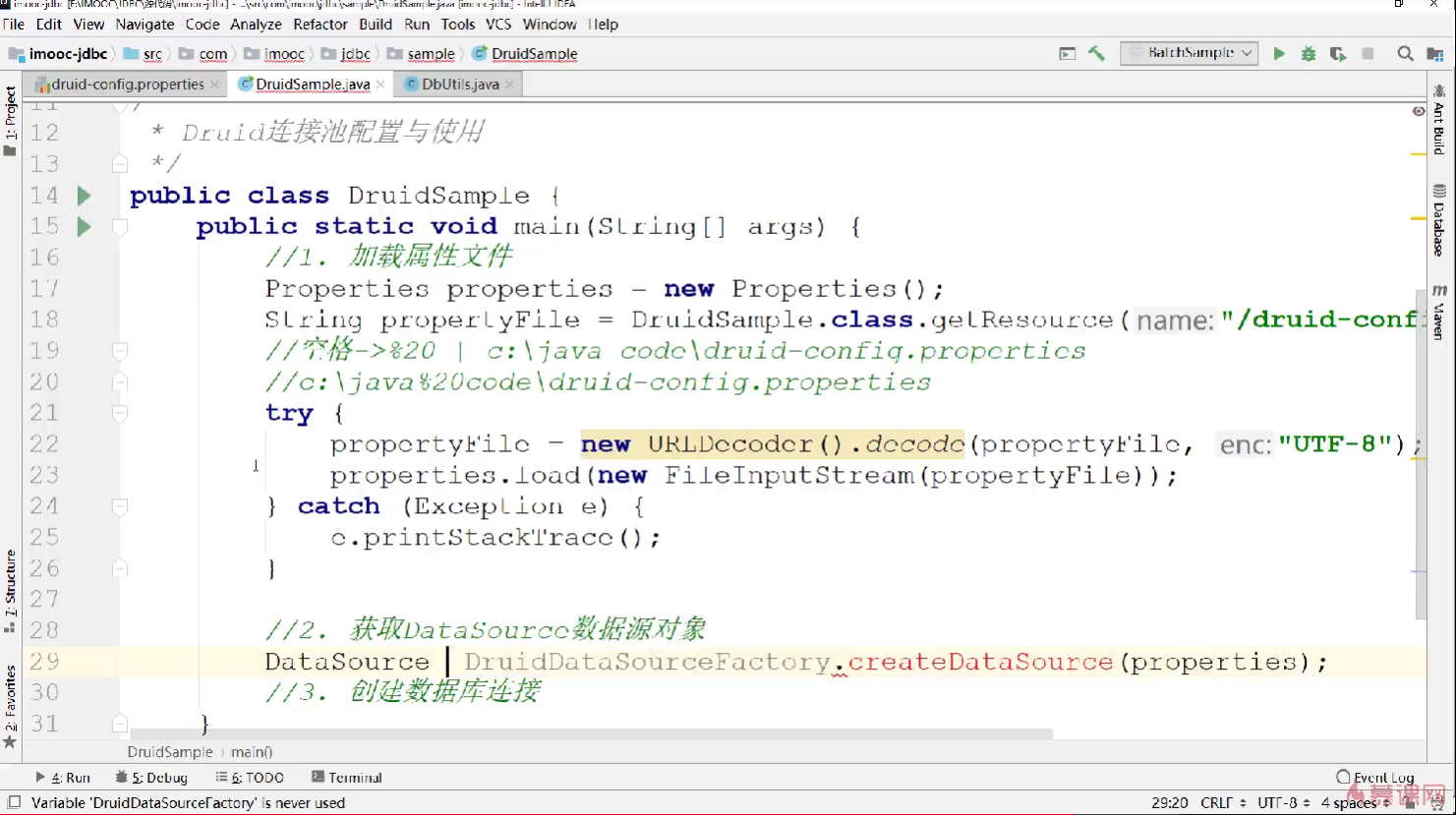Viewport: 1456px width, 815px height.
Task: Open the Run menu
Action: tap(417, 24)
